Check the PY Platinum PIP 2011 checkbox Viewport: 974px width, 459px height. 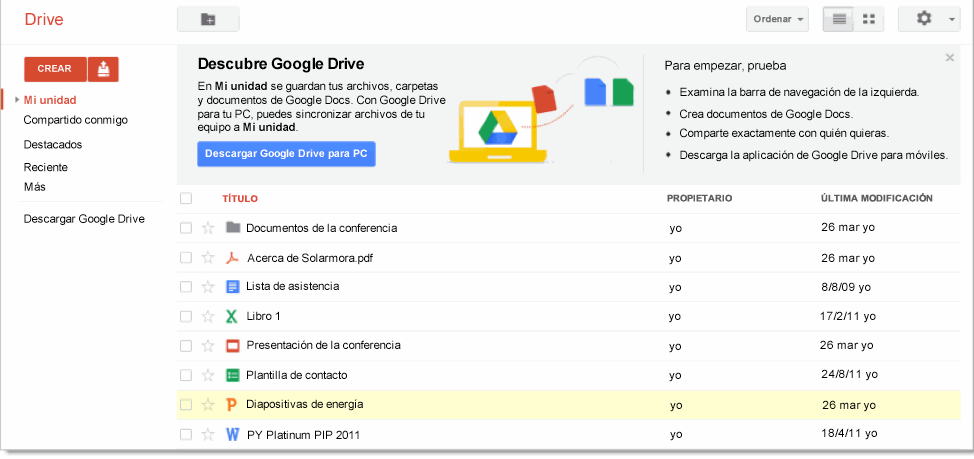186,435
